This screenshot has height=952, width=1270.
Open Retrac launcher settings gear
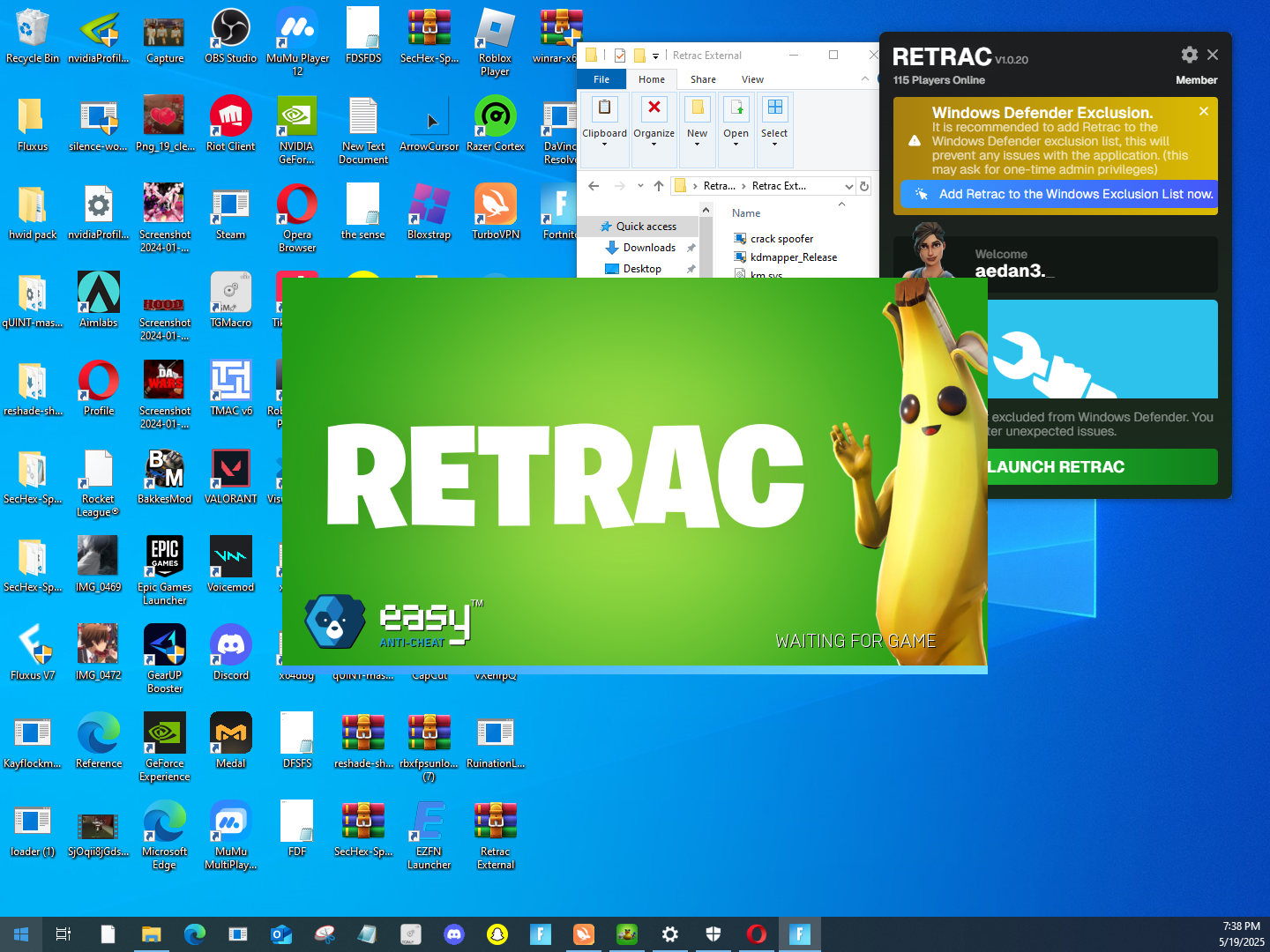(x=1189, y=55)
